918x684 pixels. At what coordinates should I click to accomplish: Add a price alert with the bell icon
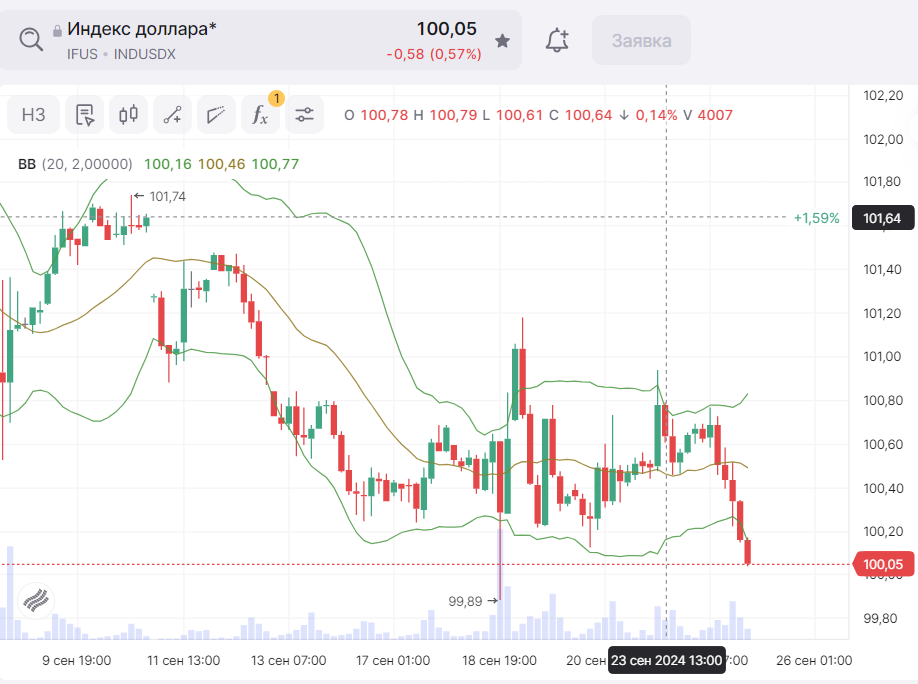click(x=557, y=41)
